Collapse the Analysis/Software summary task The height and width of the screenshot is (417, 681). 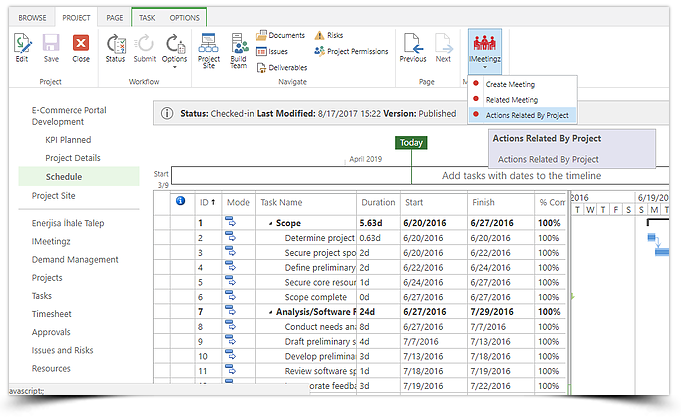coord(271,312)
